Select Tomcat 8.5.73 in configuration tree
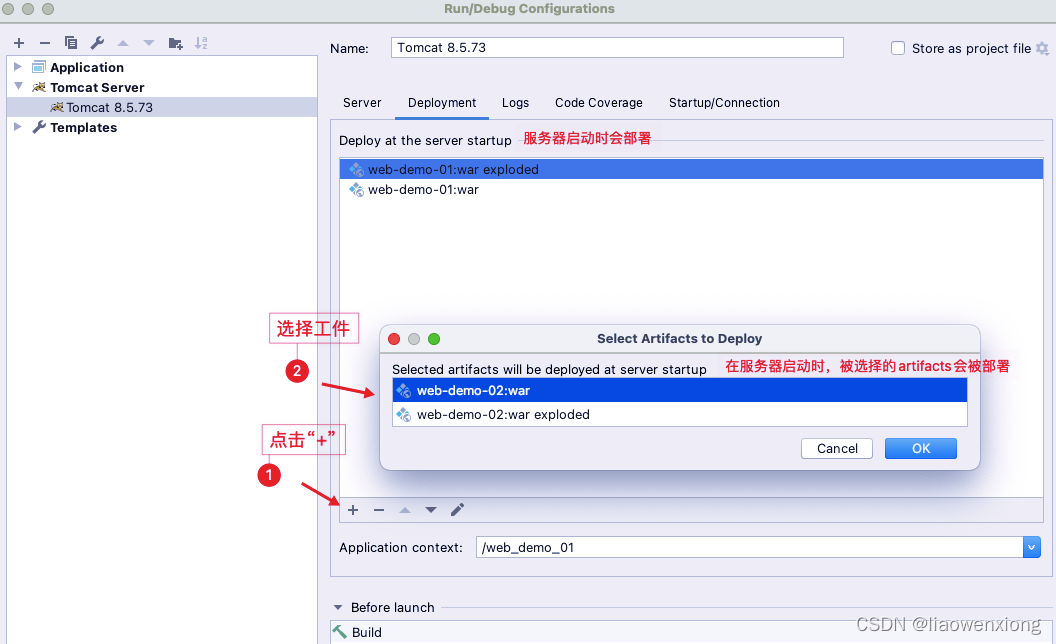Screen dimensions: 1056x644 162,107
